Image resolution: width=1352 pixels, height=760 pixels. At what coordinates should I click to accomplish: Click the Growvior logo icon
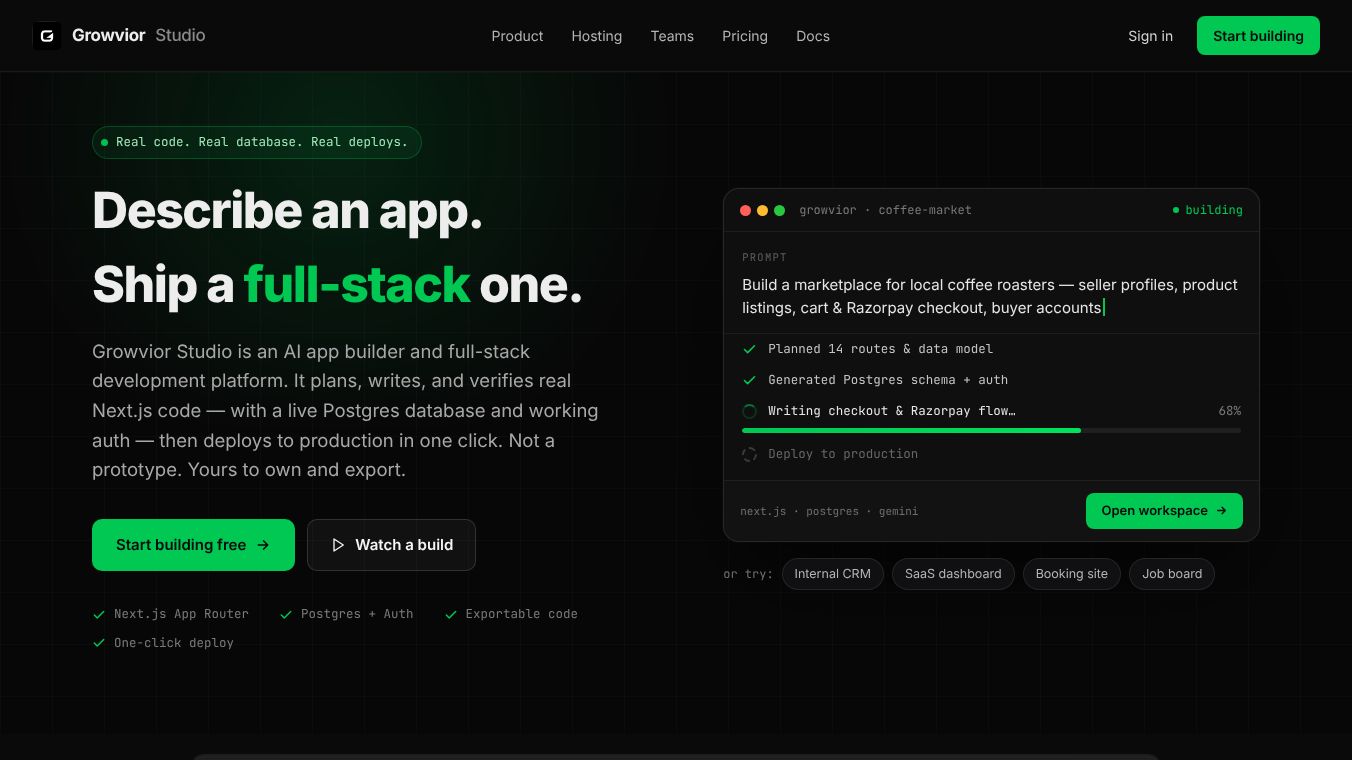click(x=47, y=36)
